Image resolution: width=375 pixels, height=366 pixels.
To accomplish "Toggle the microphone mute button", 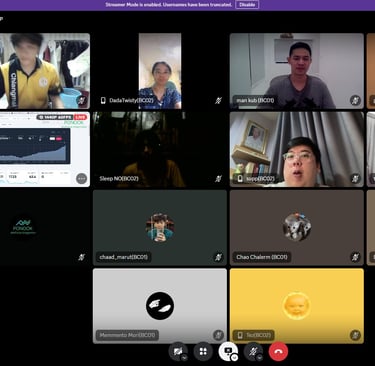I will [x=253, y=351].
